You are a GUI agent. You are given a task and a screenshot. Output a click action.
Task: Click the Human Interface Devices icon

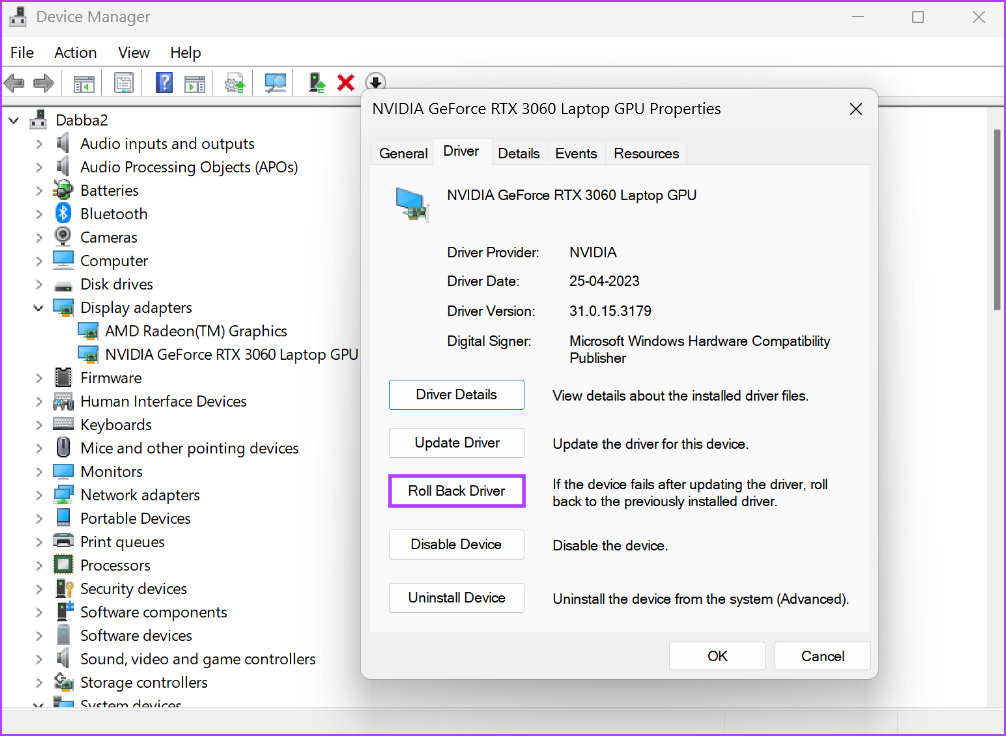click(x=63, y=401)
